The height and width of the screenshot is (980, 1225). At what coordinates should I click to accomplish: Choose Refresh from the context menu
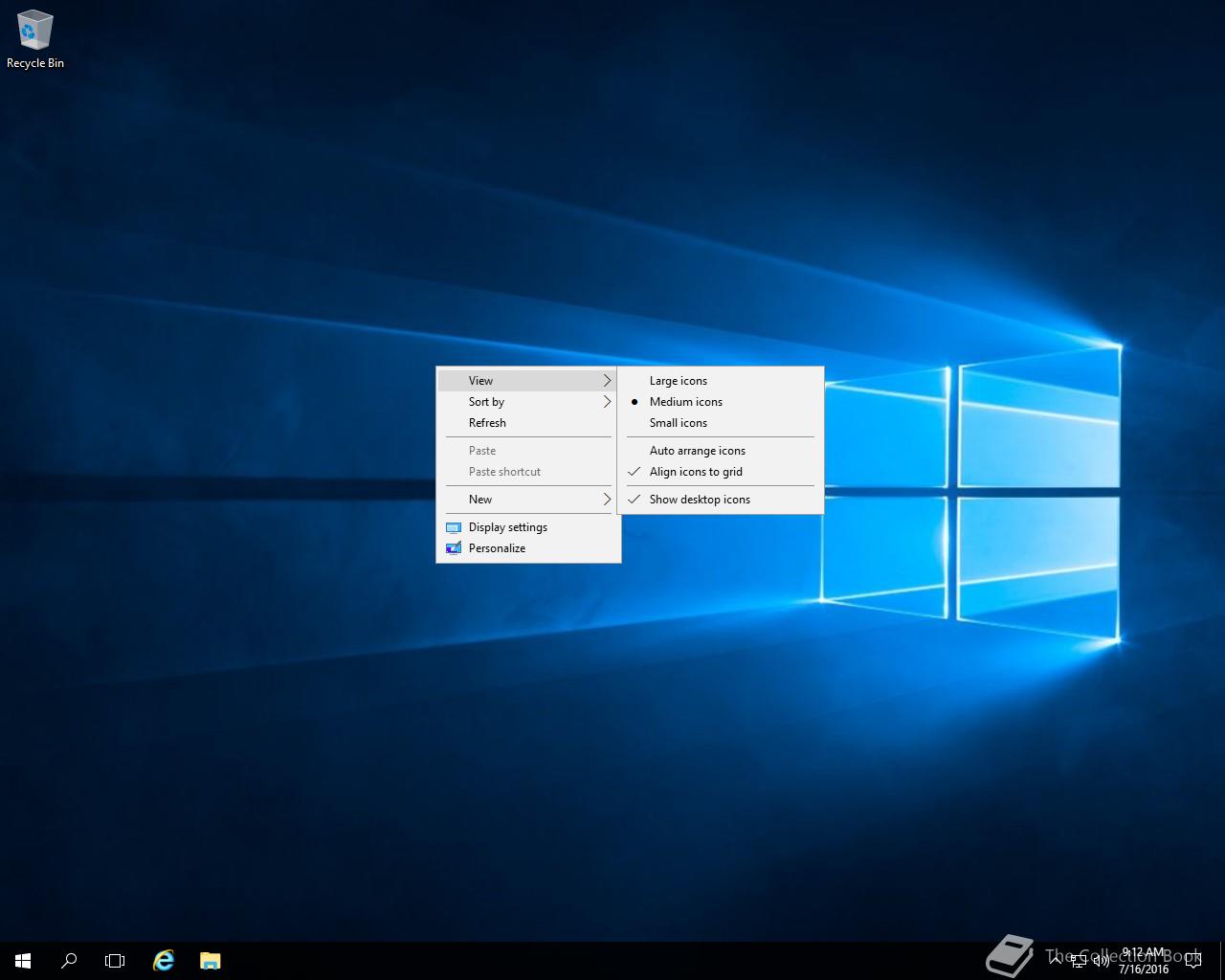(x=528, y=423)
